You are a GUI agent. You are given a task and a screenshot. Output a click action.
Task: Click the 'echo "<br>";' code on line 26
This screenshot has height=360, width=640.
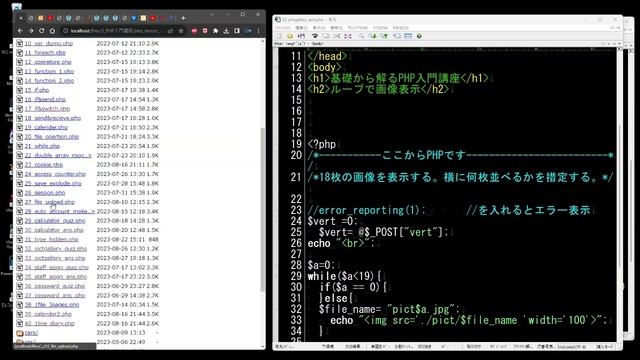pos(341,243)
